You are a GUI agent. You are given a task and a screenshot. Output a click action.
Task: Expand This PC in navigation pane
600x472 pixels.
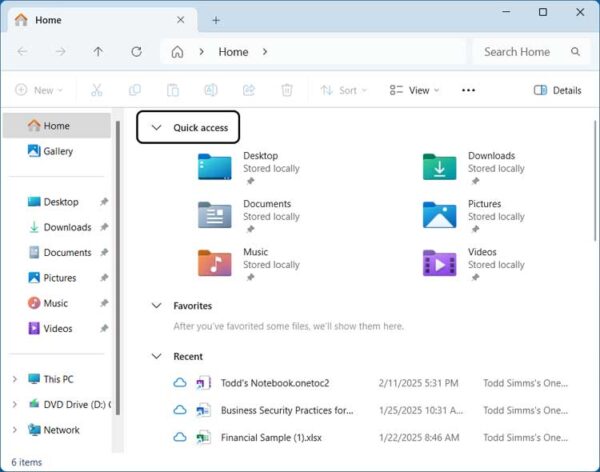14,379
